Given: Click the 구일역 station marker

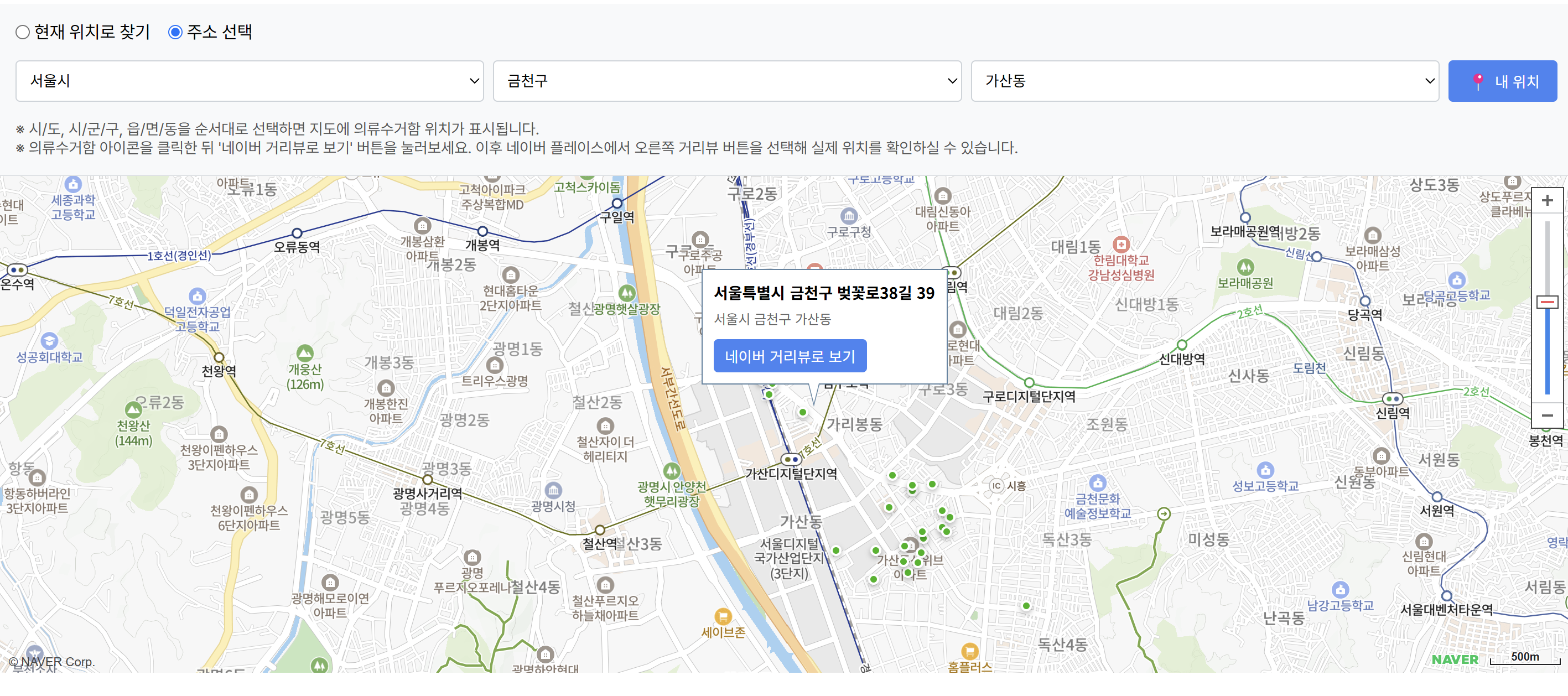Looking at the screenshot, I should [617, 204].
